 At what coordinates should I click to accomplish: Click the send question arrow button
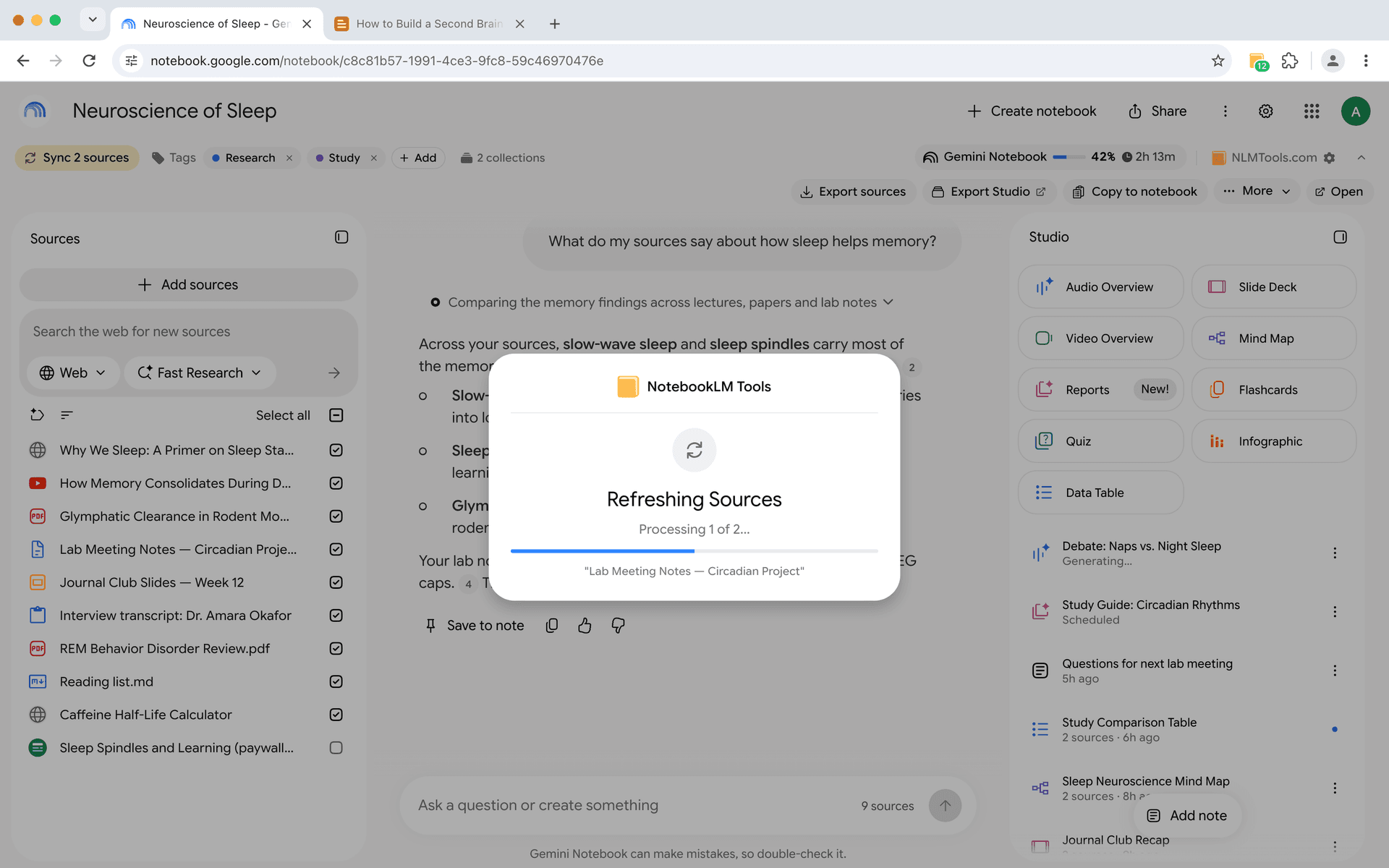pos(945,806)
